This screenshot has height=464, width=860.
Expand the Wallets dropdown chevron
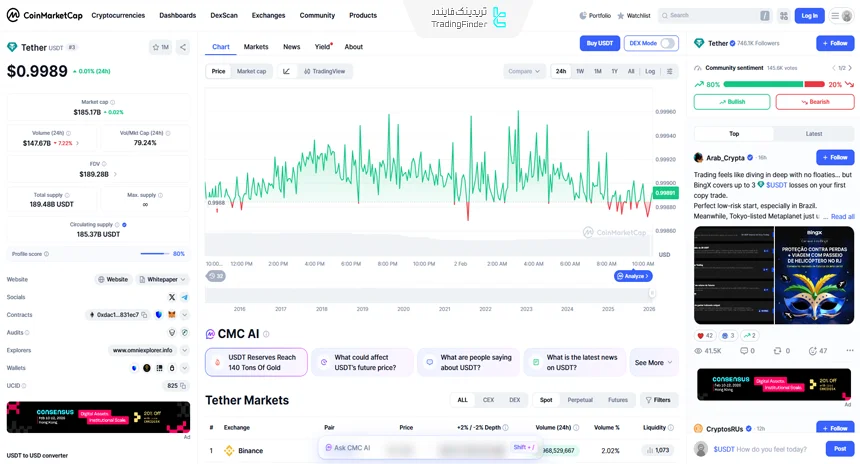185,368
